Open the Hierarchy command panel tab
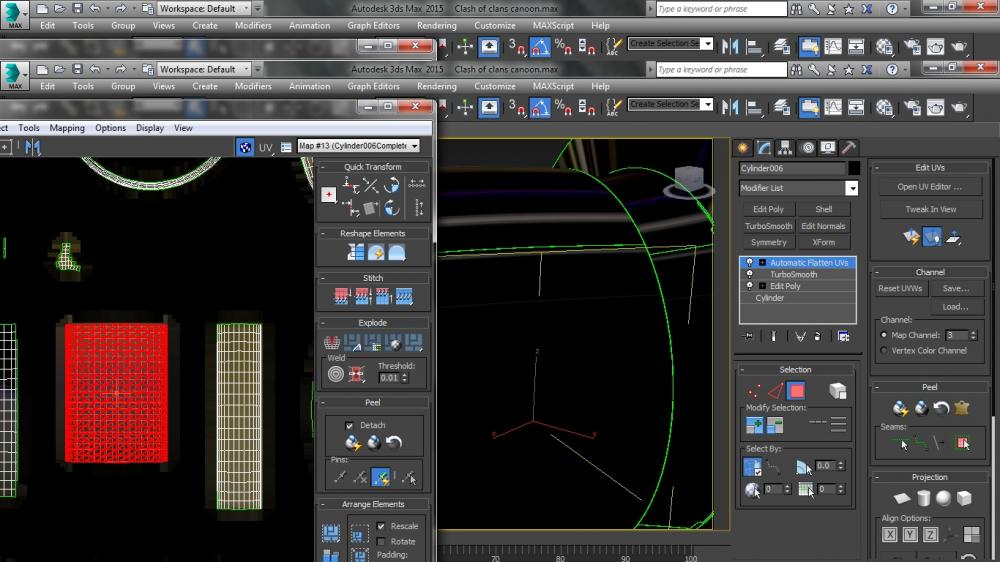 tap(785, 148)
